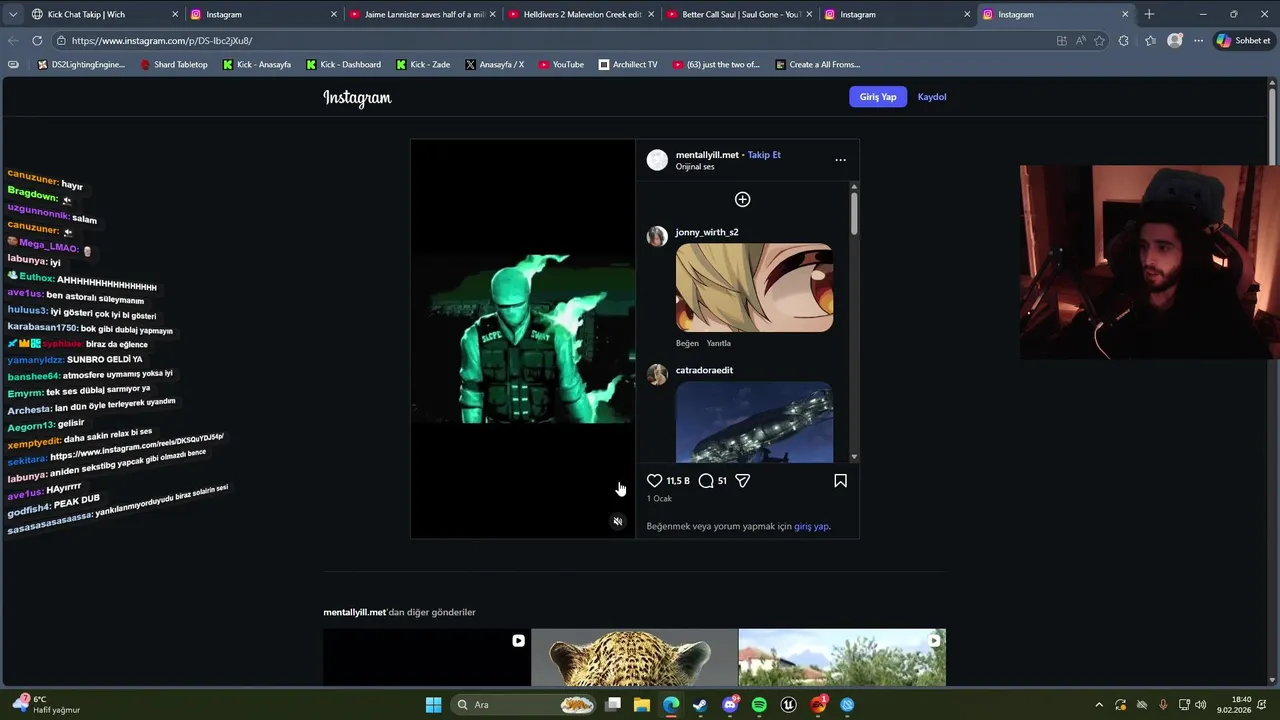The width and height of the screenshot is (1280, 720).
Task: Open the weather widget showing 6°C
Action: click(x=45, y=705)
